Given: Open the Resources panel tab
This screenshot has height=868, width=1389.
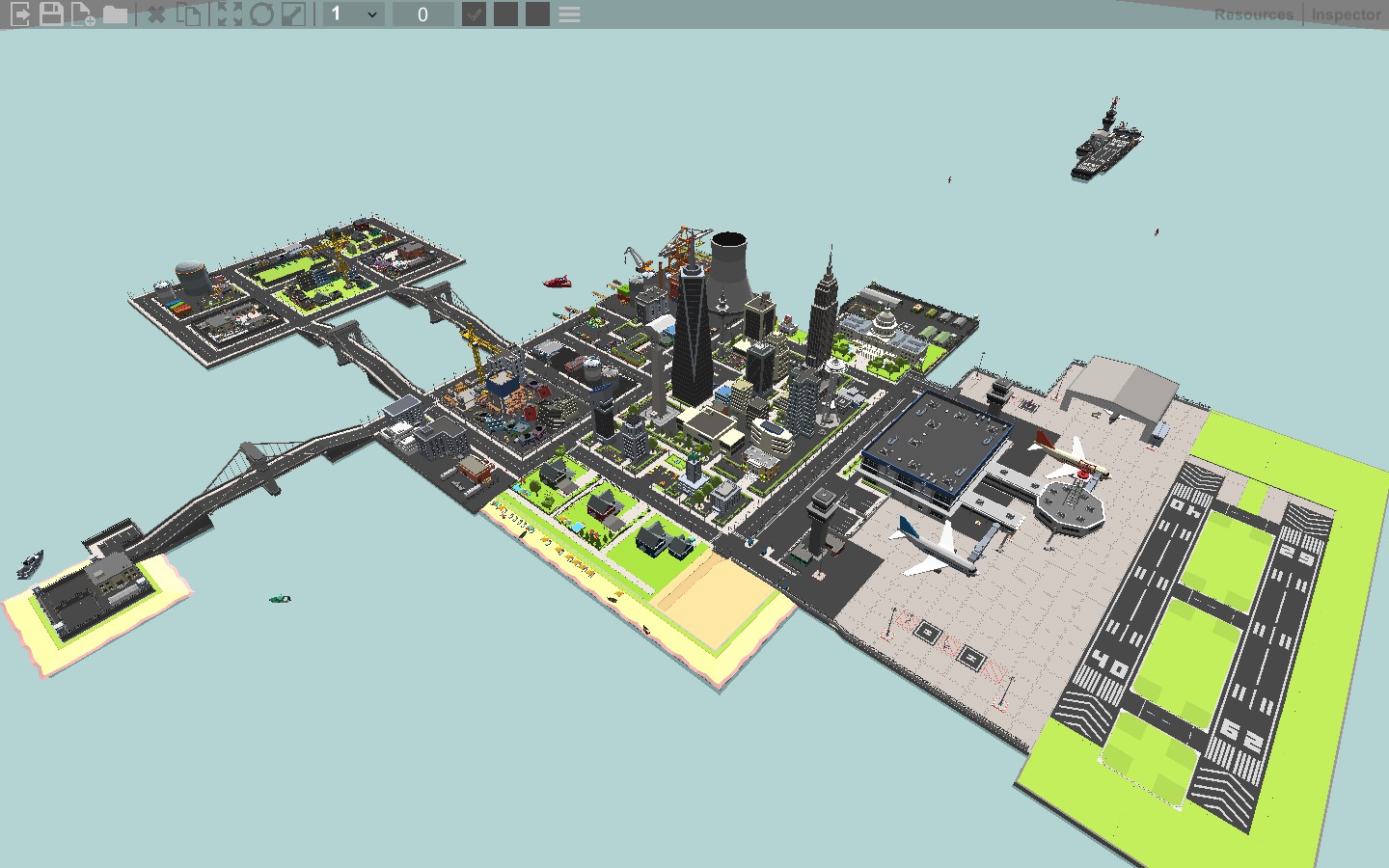Looking at the screenshot, I should tap(1253, 14).
